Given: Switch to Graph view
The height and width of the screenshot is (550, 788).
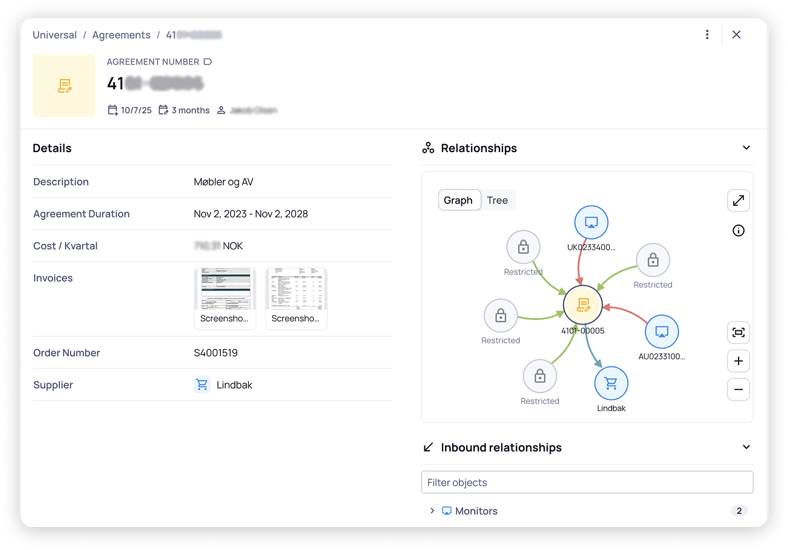Looking at the screenshot, I should [458, 200].
